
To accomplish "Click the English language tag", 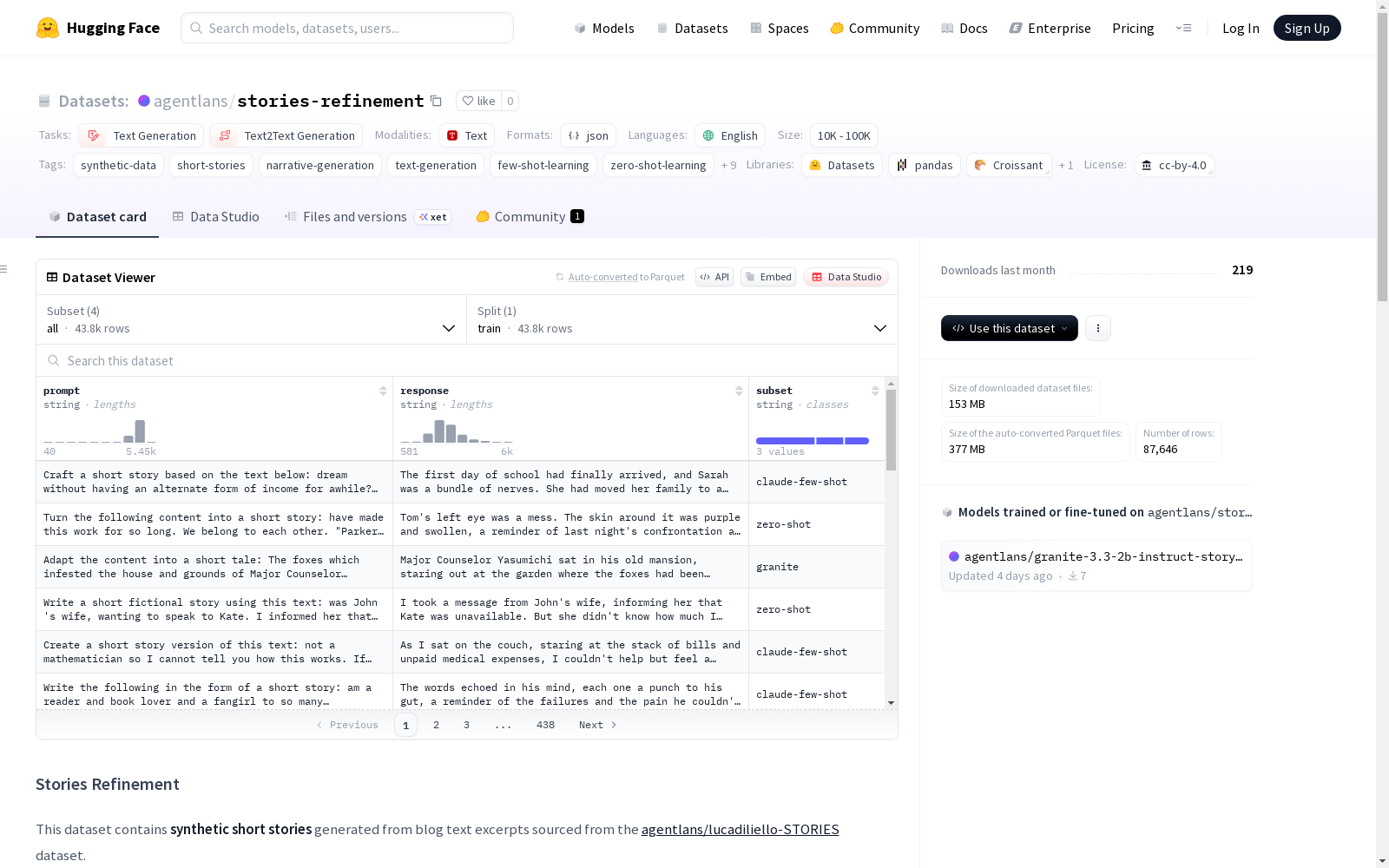I will (x=730, y=135).
